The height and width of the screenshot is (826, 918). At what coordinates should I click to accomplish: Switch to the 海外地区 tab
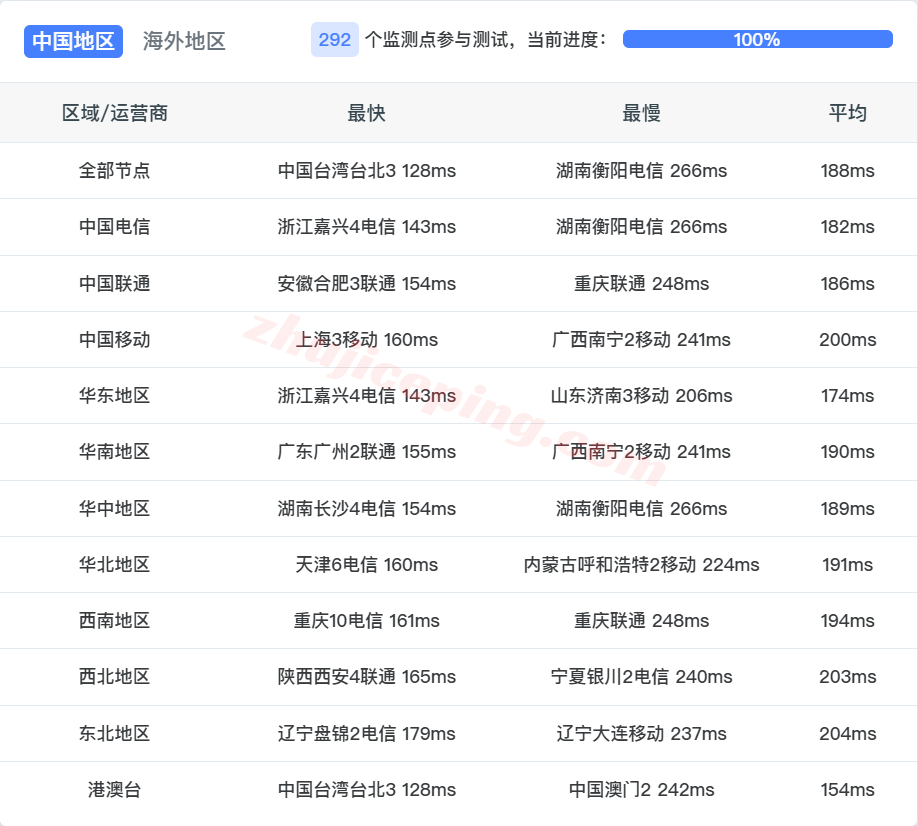coord(184,41)
